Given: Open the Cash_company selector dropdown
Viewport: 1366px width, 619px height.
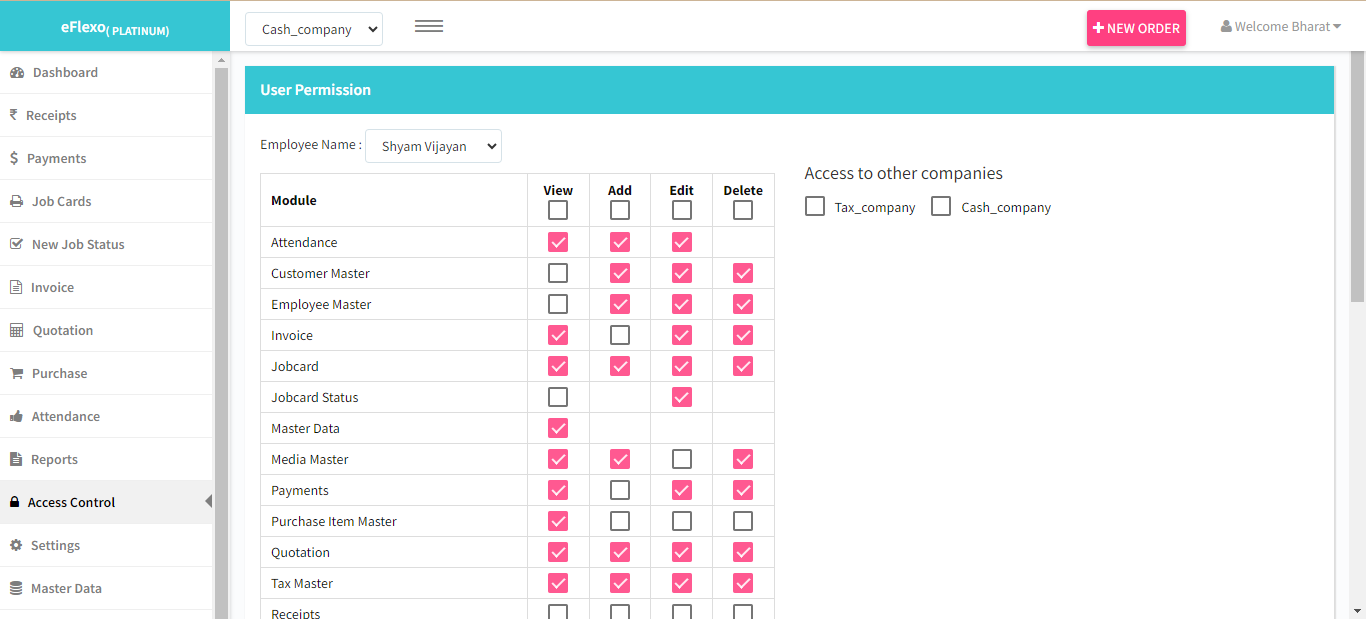Looking at the screenshot, I should (313, 29).
